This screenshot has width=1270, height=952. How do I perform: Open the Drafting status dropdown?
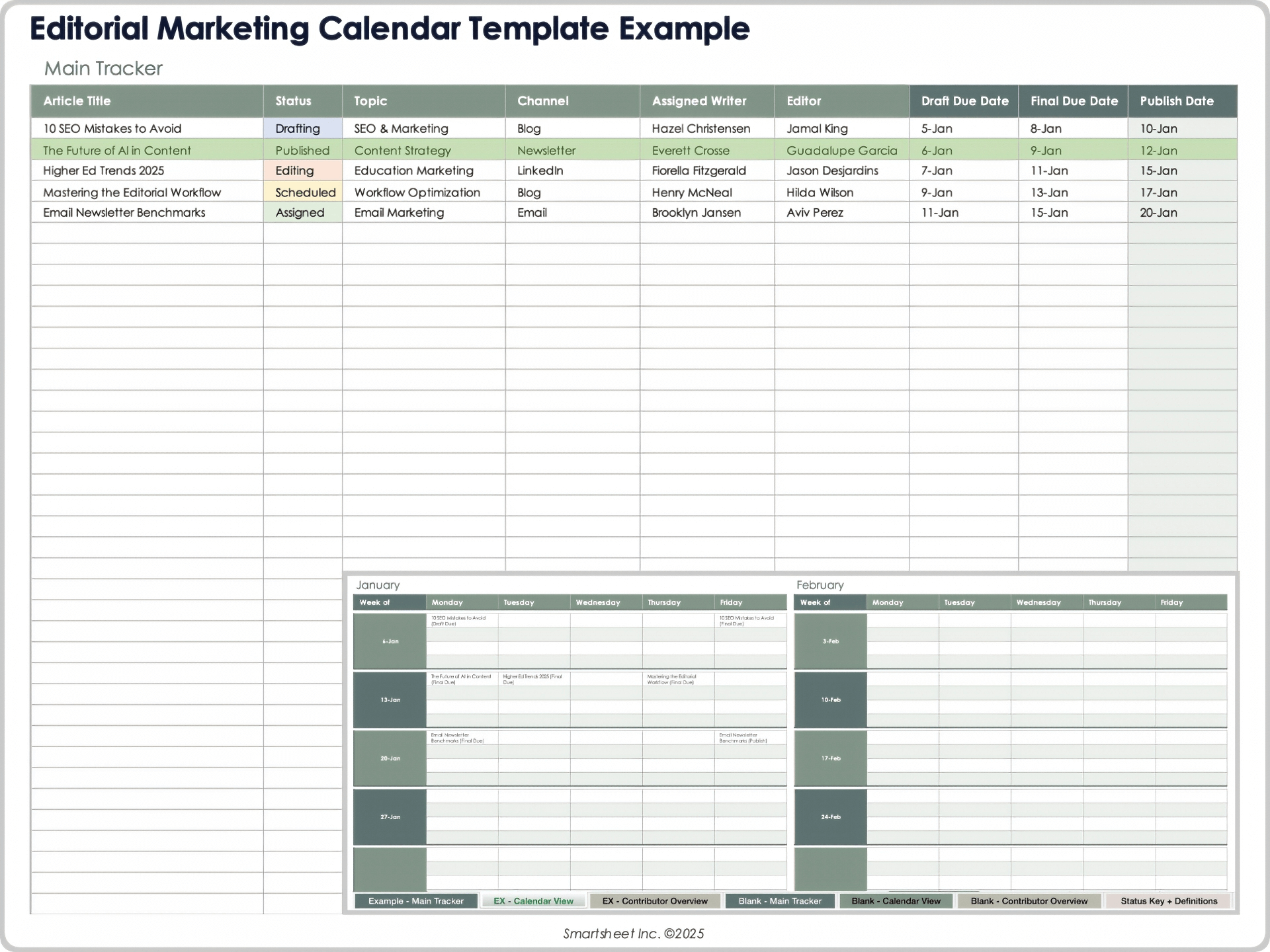302,128
